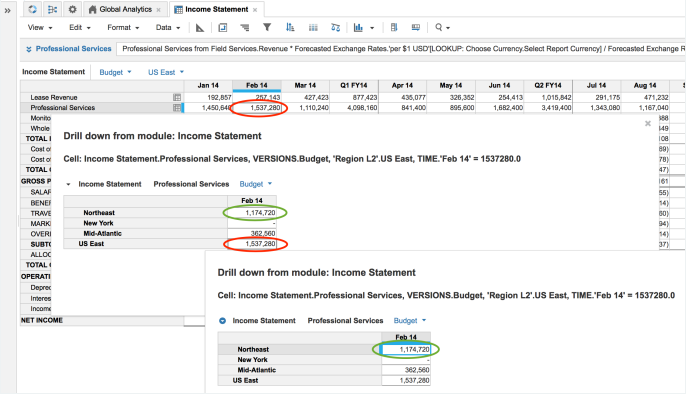Click Professional Services cell 3,419,400
686x394 pixels.
coord(548,108)
